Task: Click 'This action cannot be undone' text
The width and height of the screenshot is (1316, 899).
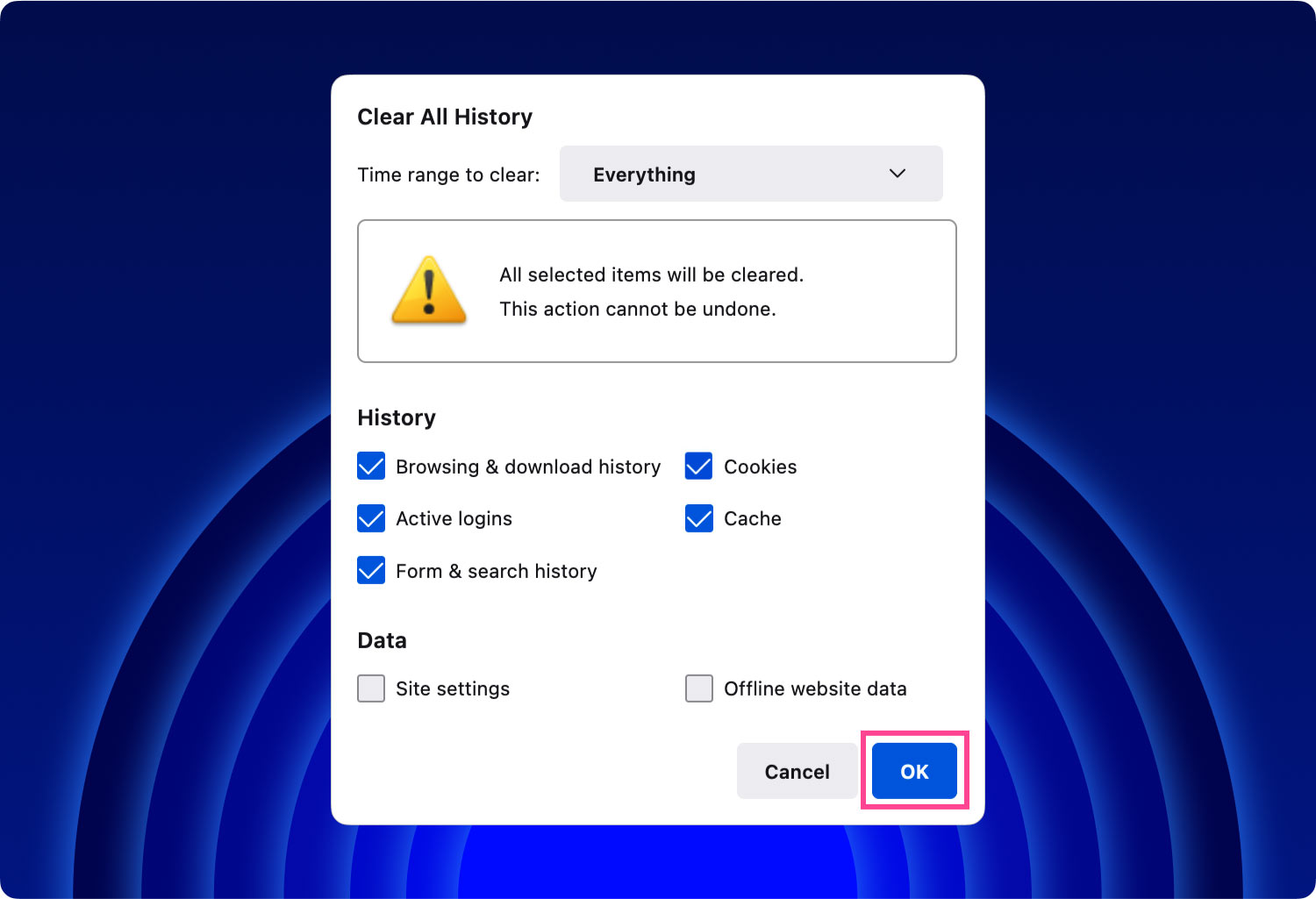Action: 638,309
